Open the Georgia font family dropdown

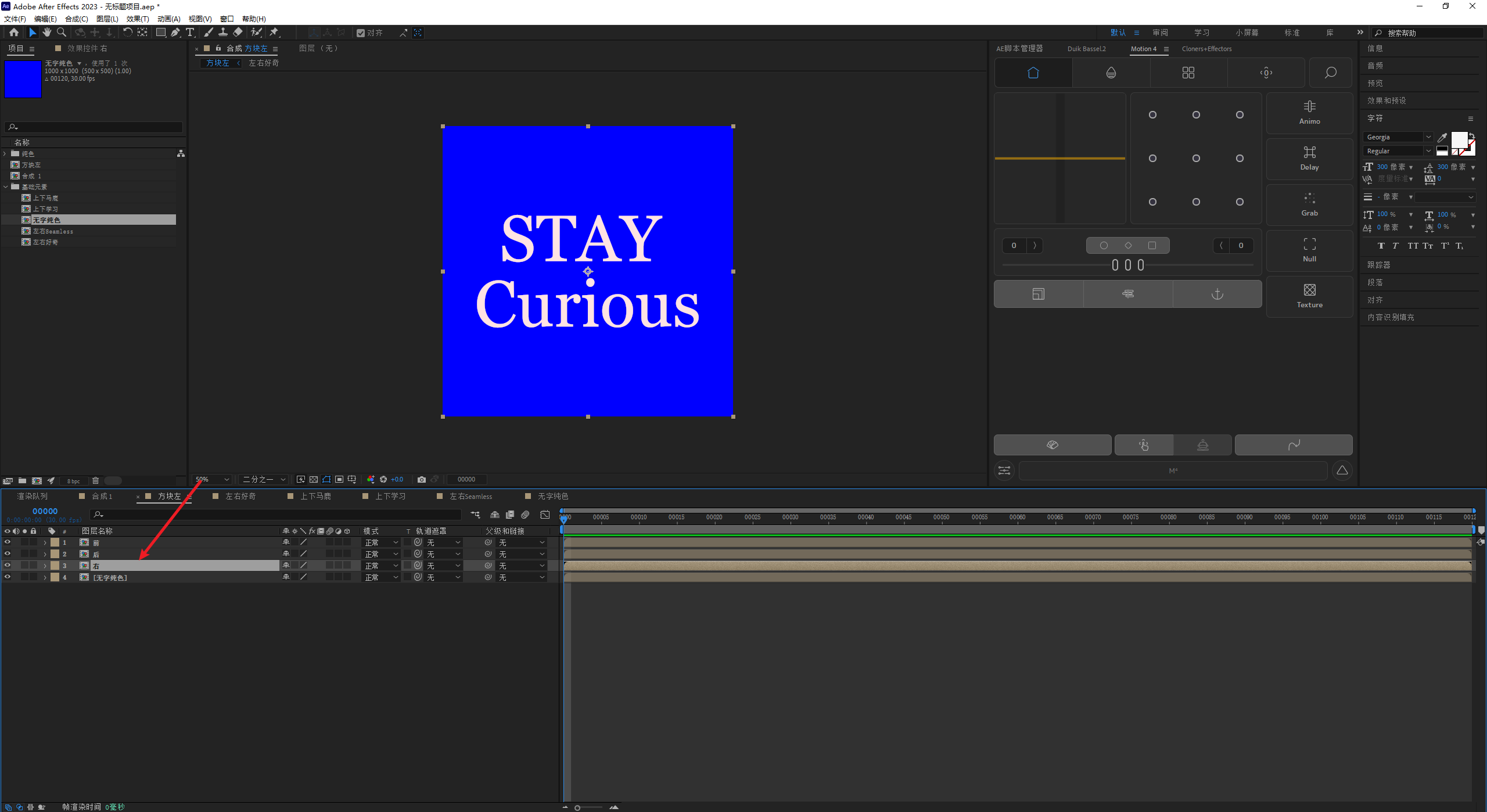(x=1428, y=137)
